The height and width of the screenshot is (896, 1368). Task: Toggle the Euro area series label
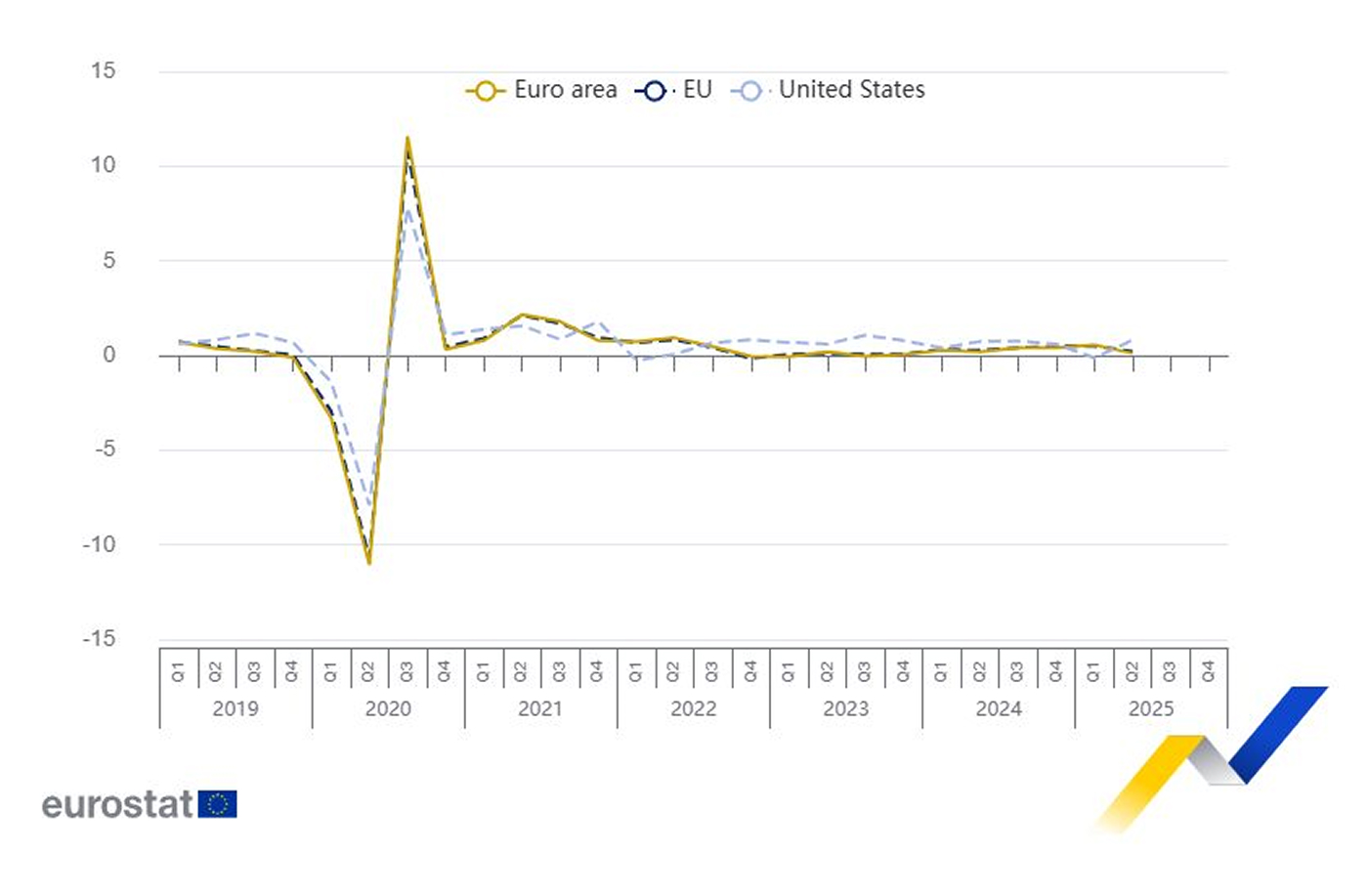pyautogui.click(x=565, y=90)
